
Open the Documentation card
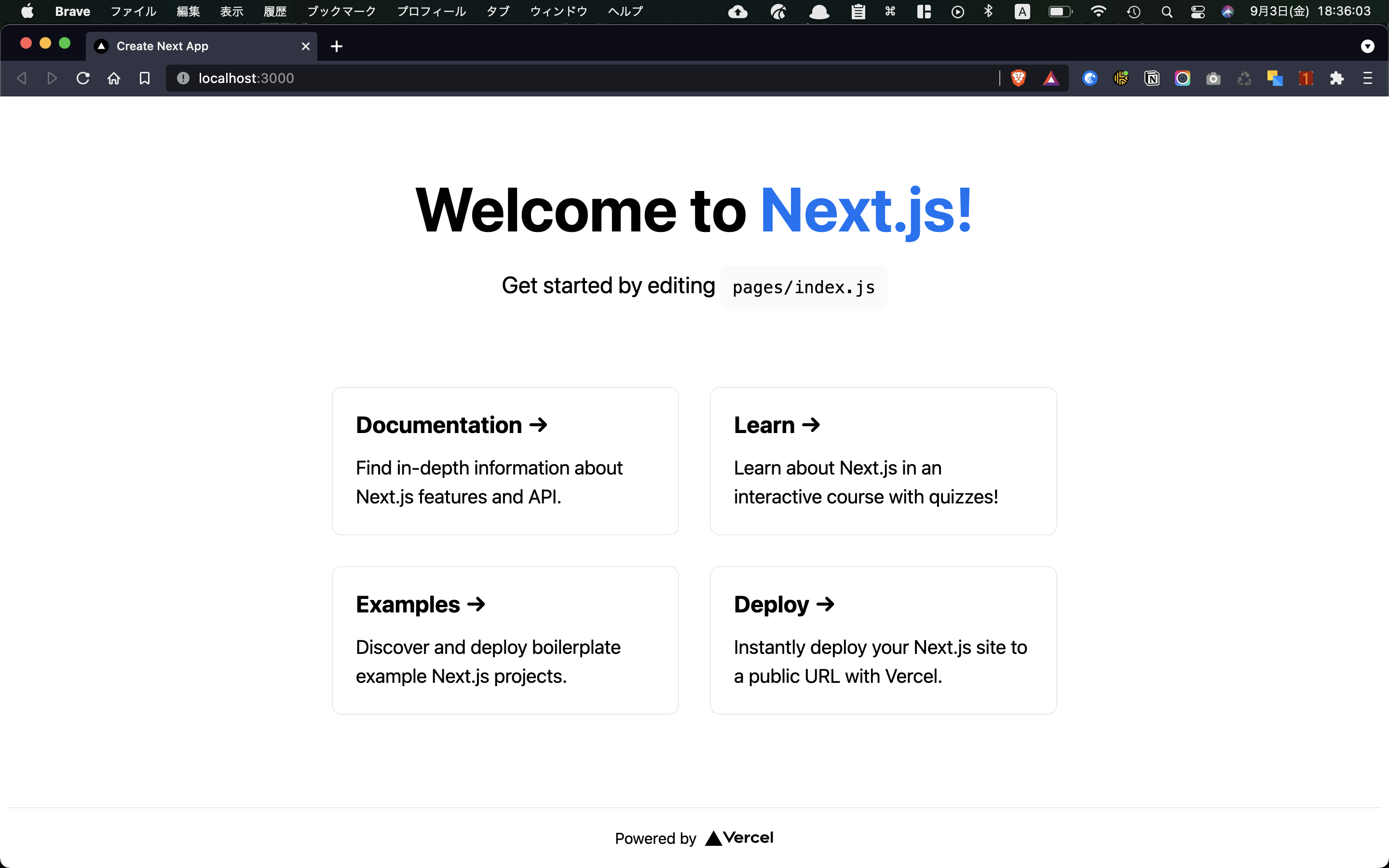[x=505, y=461]
